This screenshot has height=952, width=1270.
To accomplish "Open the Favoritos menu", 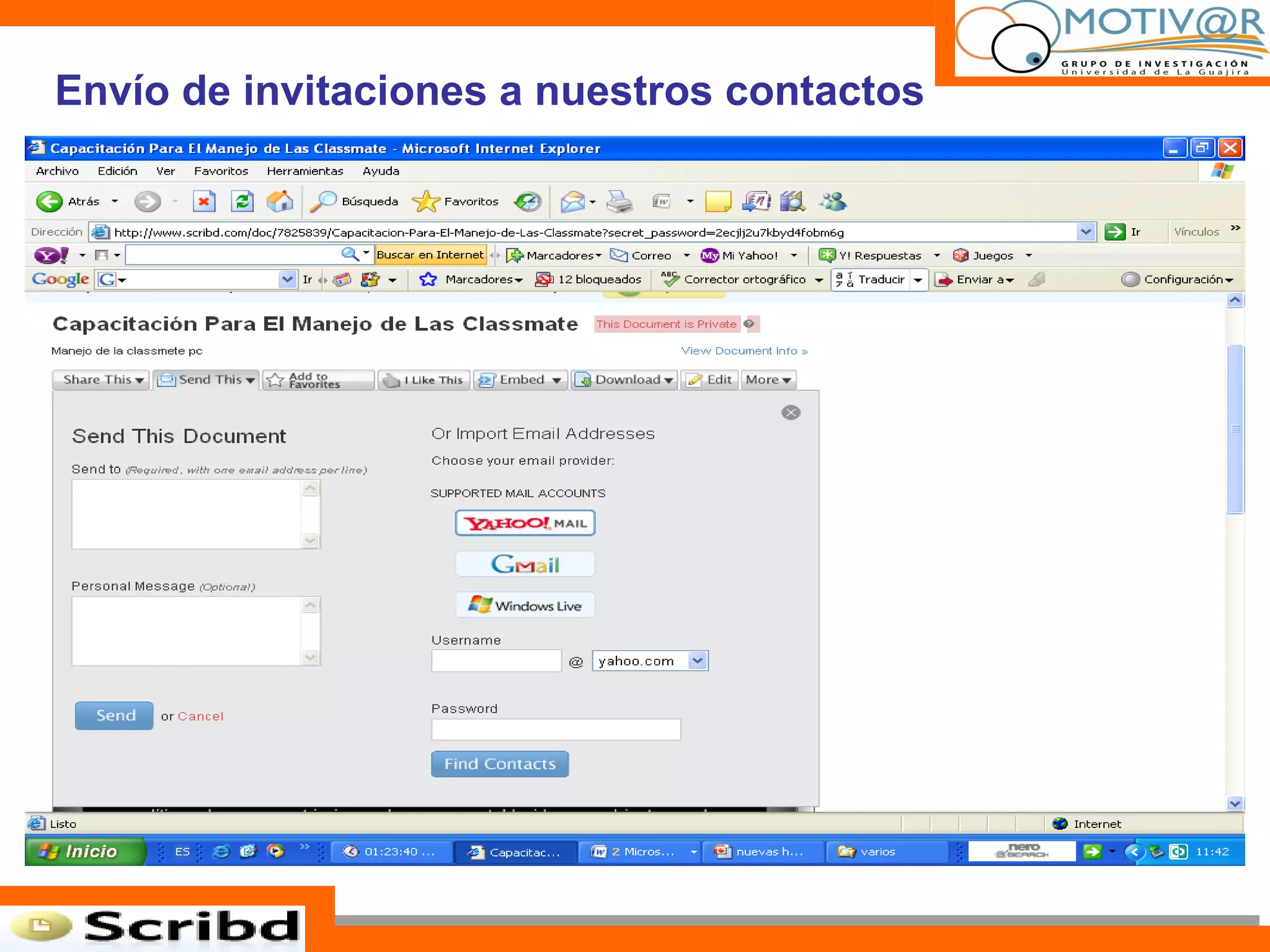I will pyautogui.click(x=221, y=171).
